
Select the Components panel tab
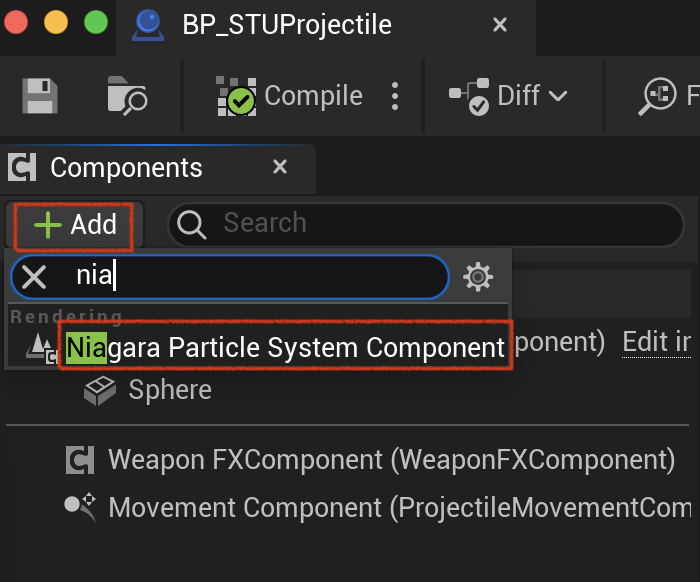[126, 168]
